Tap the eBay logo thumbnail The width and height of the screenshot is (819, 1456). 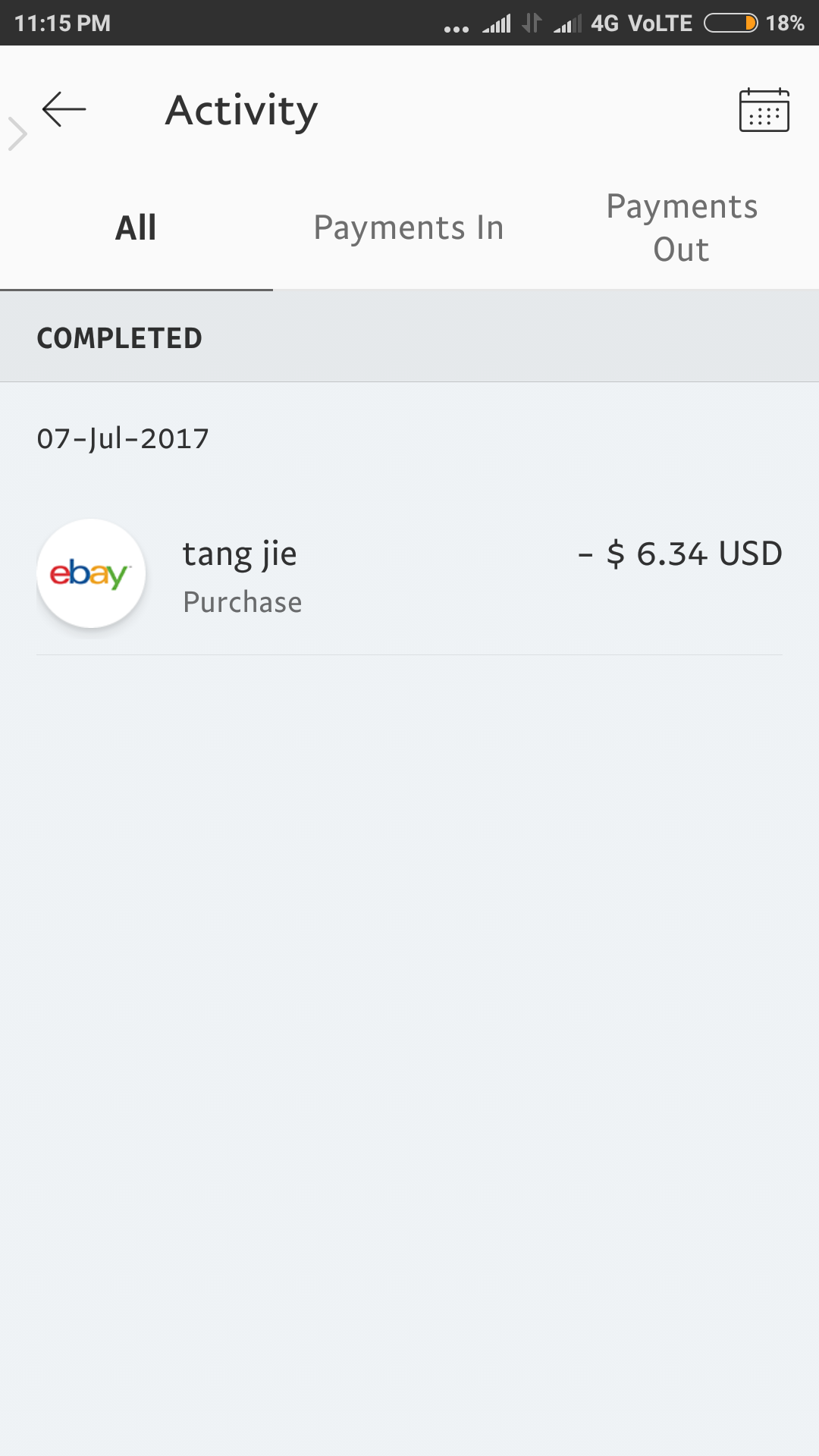tap(91, 573)
